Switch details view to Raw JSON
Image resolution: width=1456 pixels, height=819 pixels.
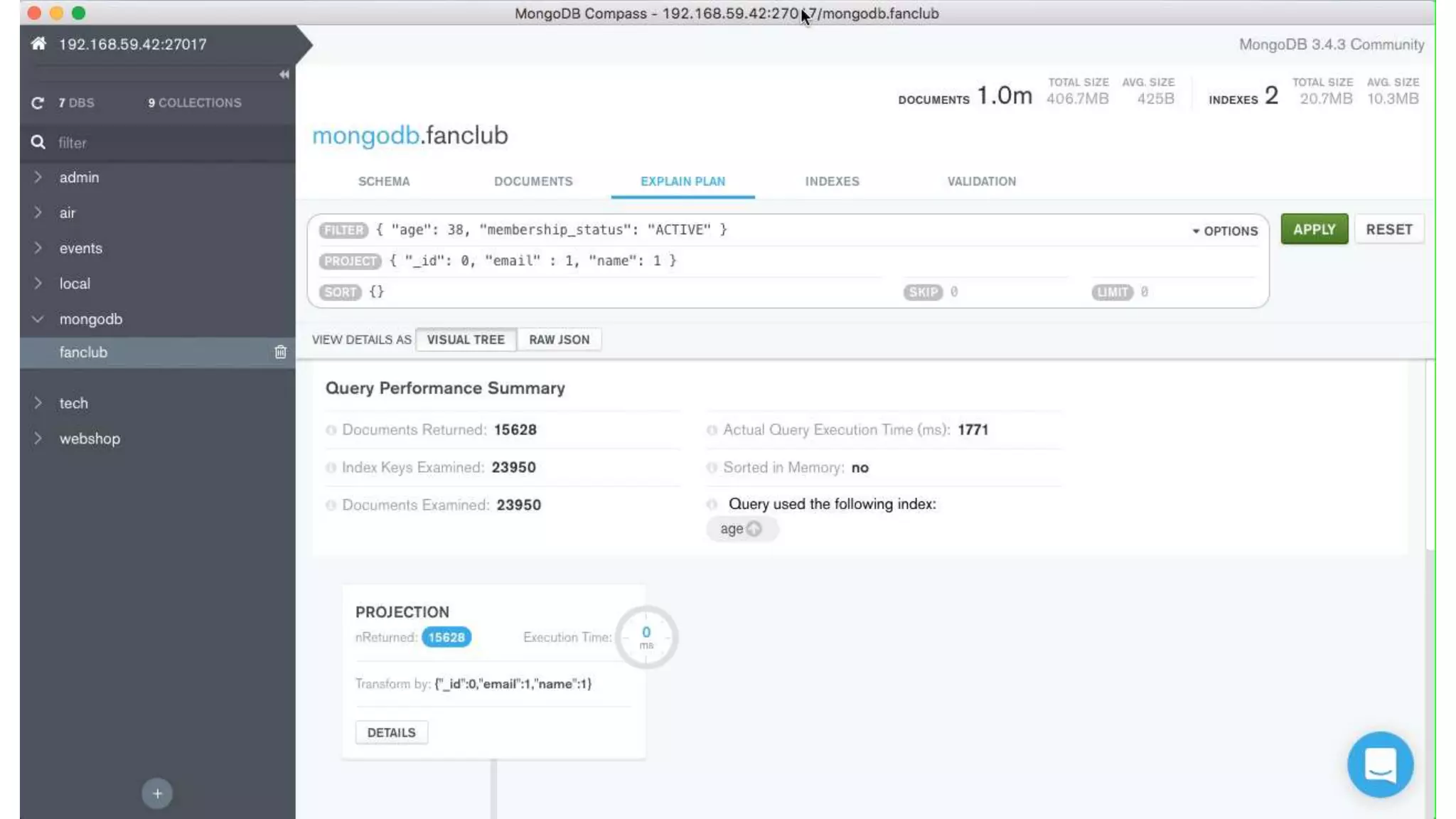click(x=559, y=340)
